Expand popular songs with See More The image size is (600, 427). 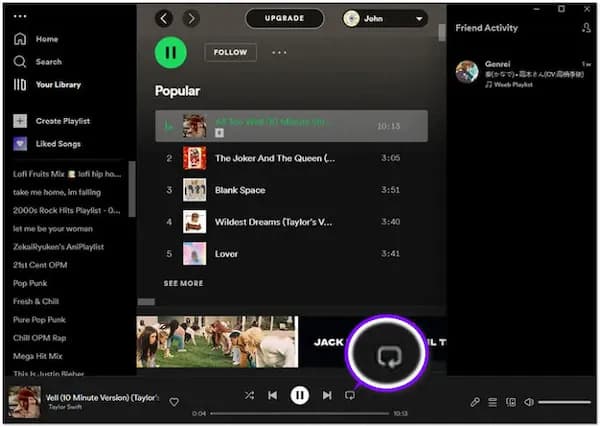coord(183,283)
